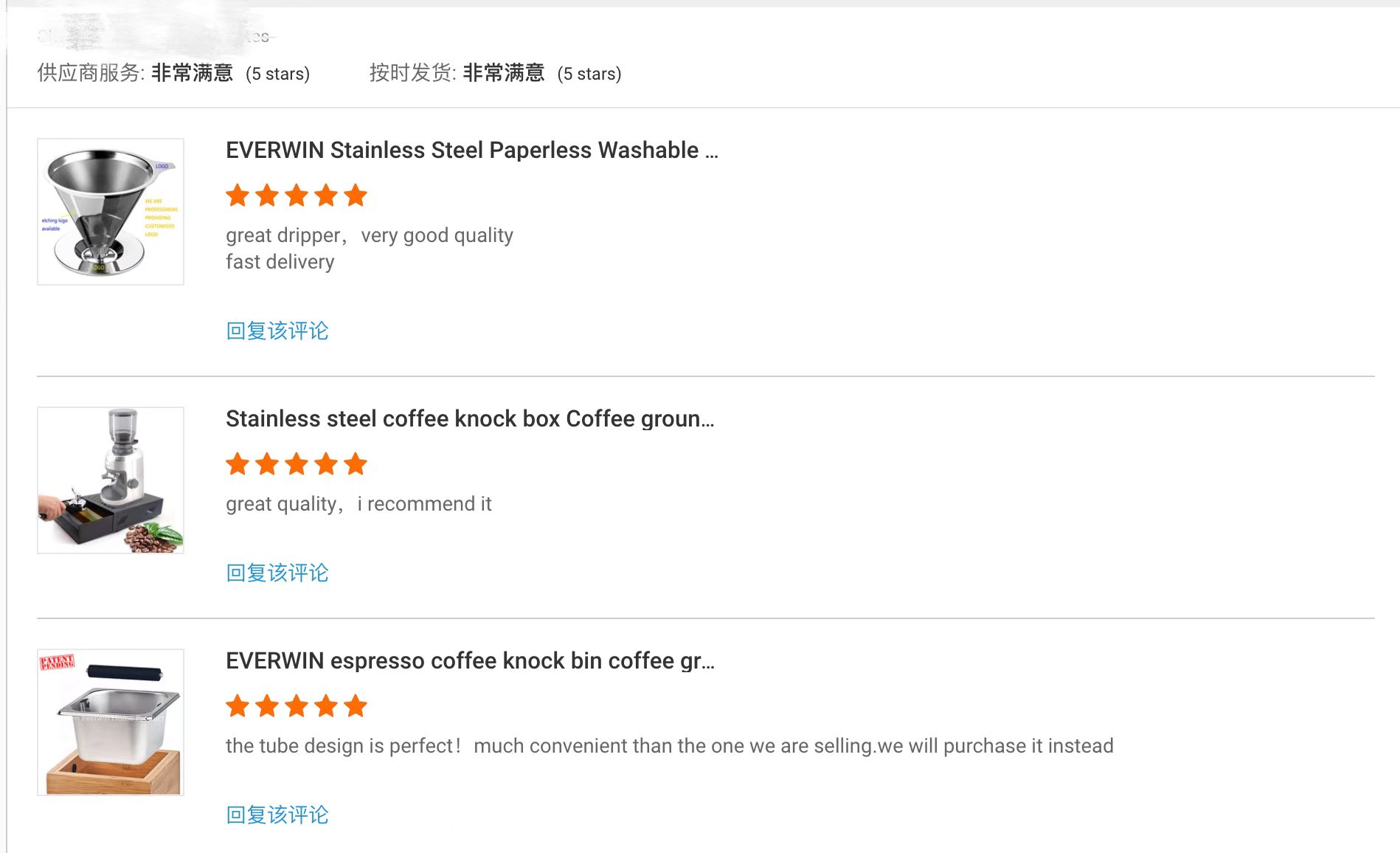This screenshot has height=853, width=1400.
Task: Click the Patent Pending badge on the knock bin image
Action: (57, 662)
